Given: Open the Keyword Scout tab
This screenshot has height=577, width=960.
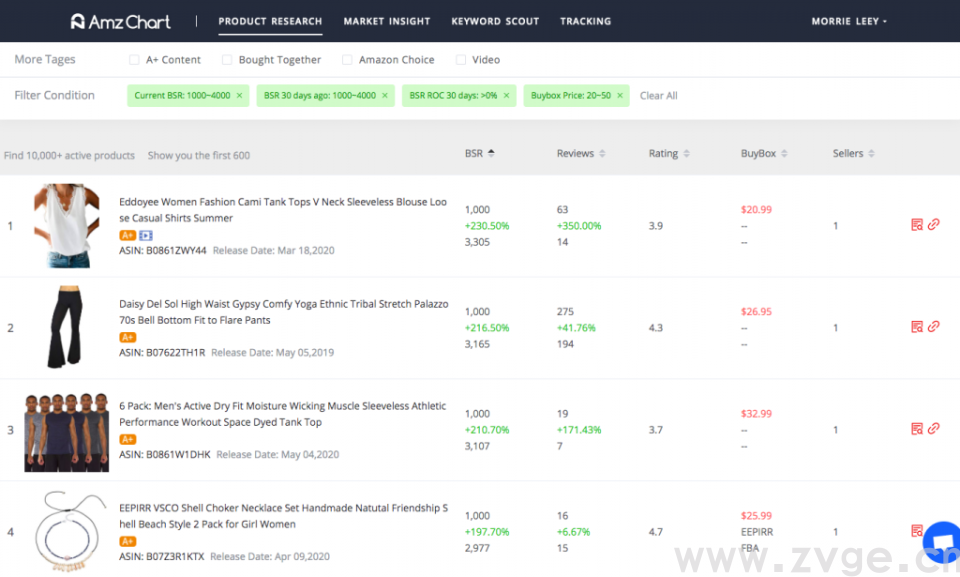Looking at the screenshot, I should pos(495,21).
